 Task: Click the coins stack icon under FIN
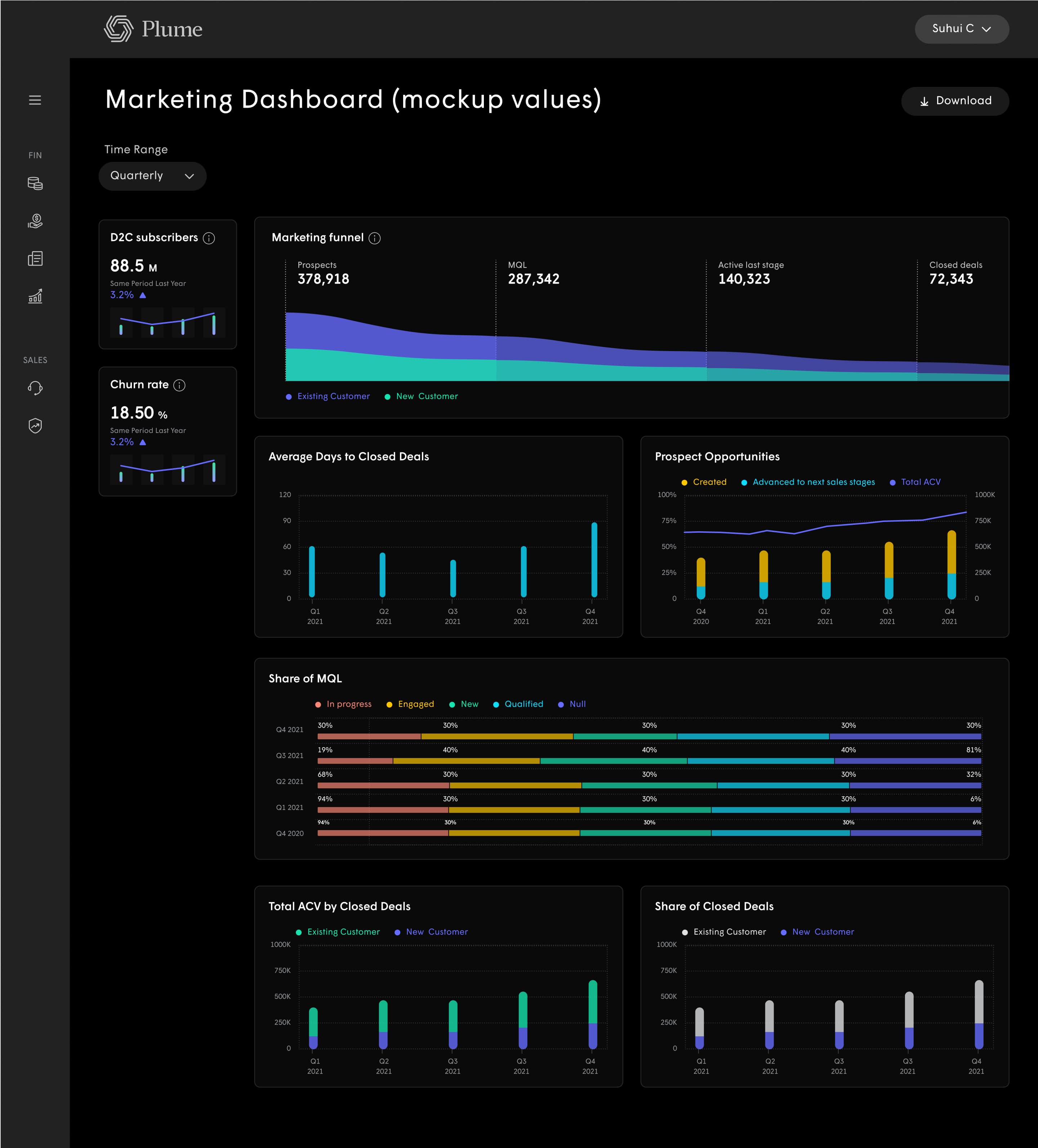point(35,183)
